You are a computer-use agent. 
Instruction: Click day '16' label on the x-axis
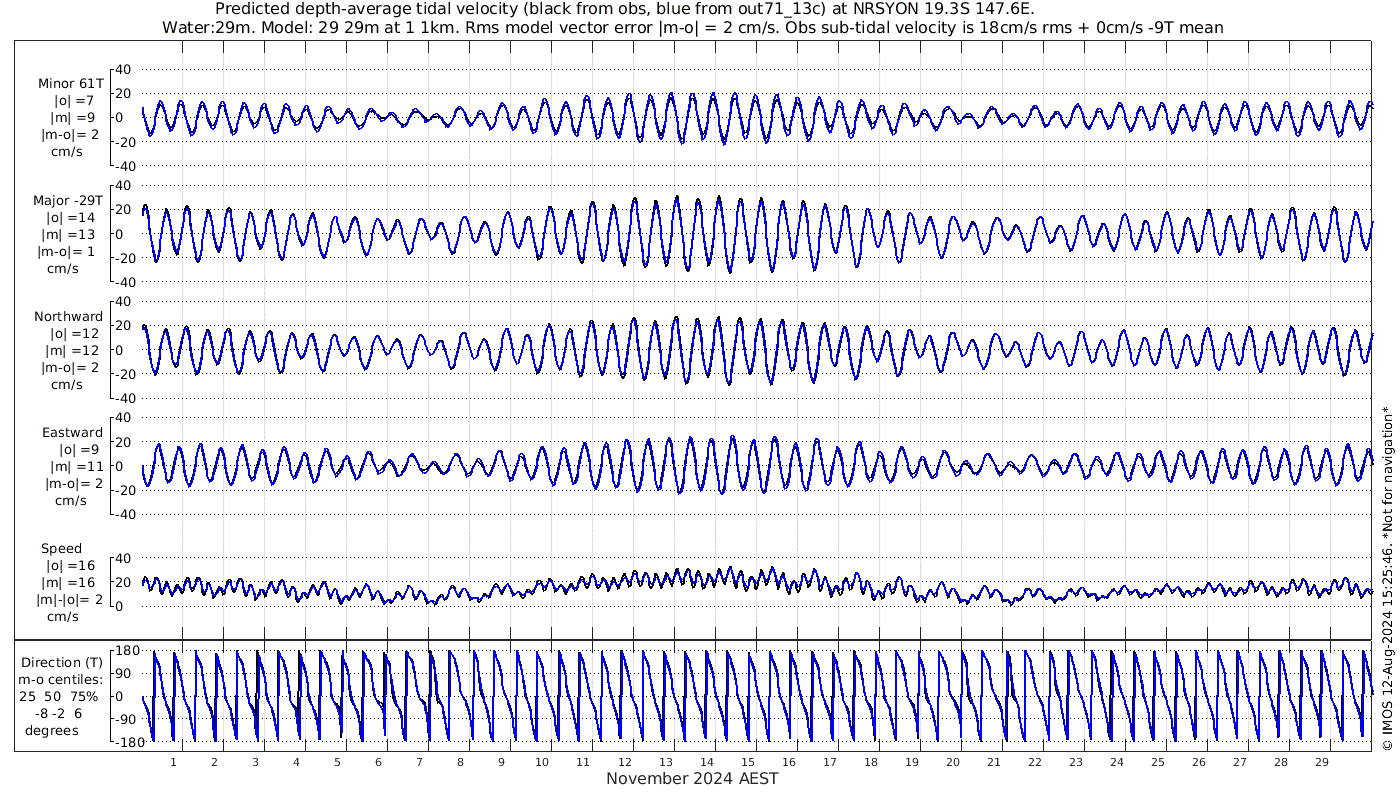(788, 762)
